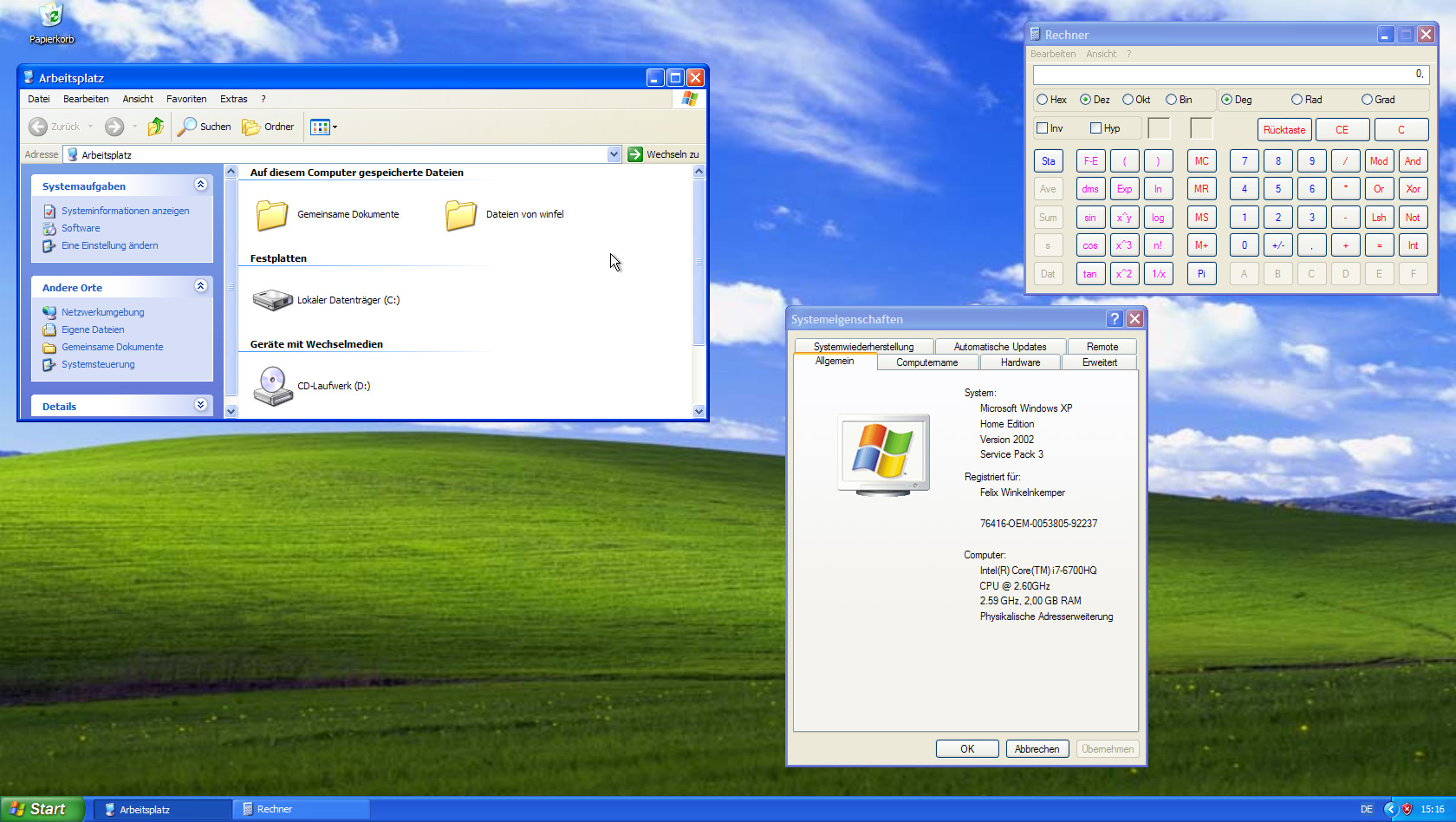Open the Adresse bar dropdown

pos(614,154)
